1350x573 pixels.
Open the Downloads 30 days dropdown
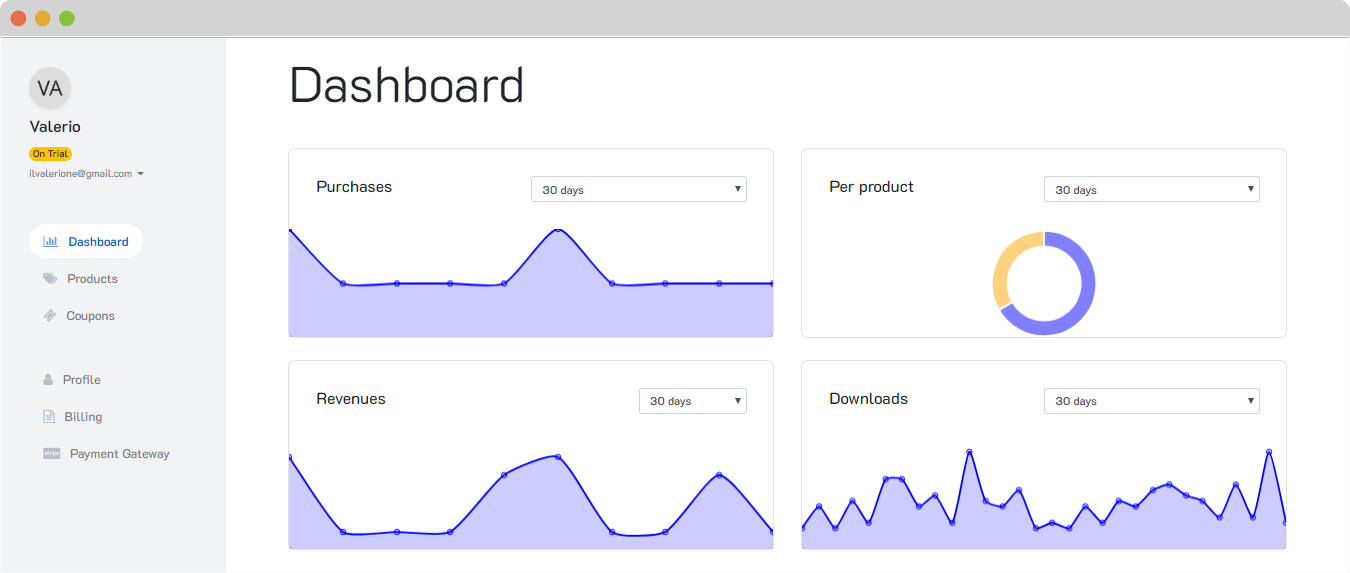point(1152,401)
